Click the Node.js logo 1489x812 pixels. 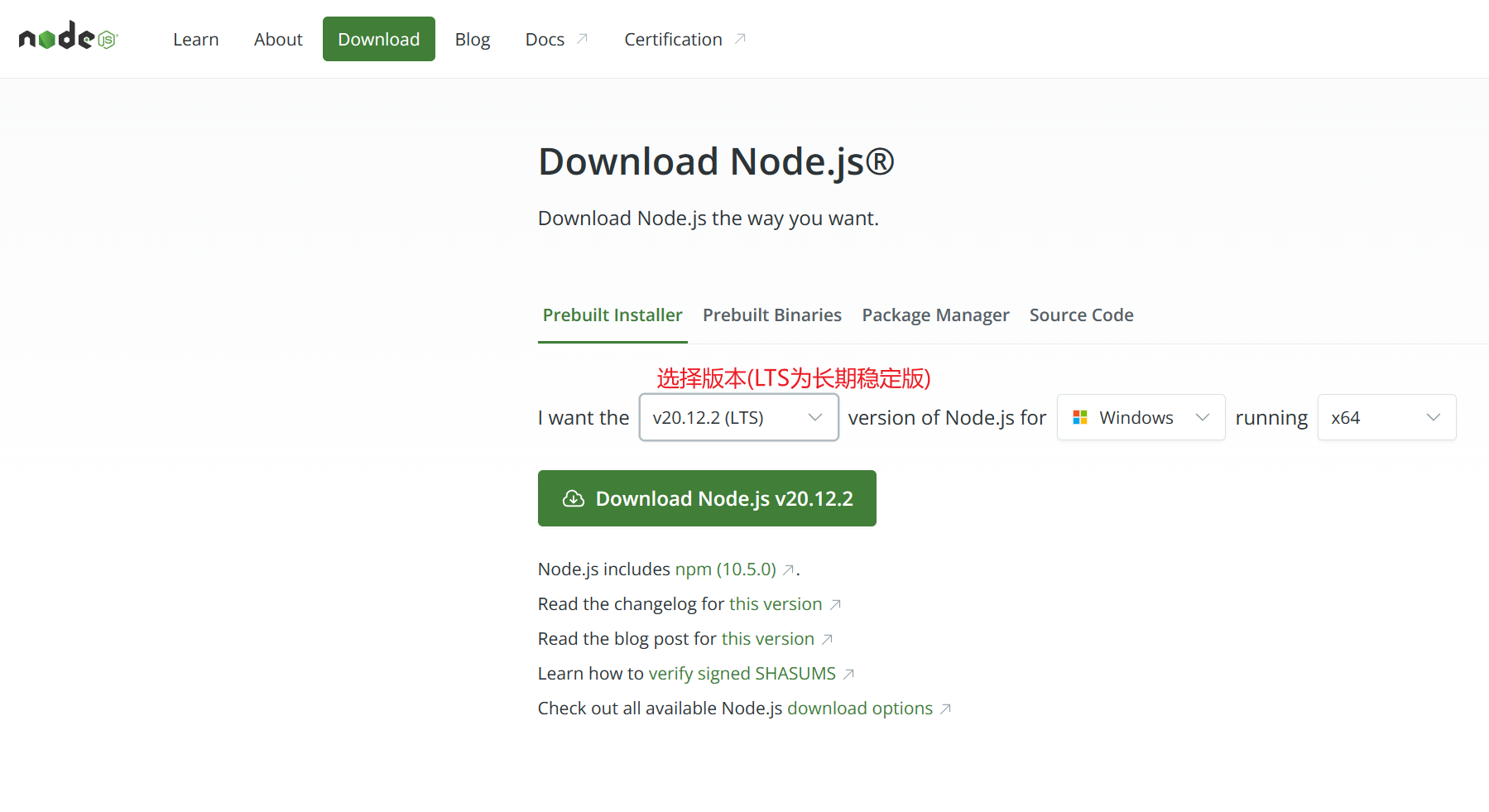(x=69, y=37)
